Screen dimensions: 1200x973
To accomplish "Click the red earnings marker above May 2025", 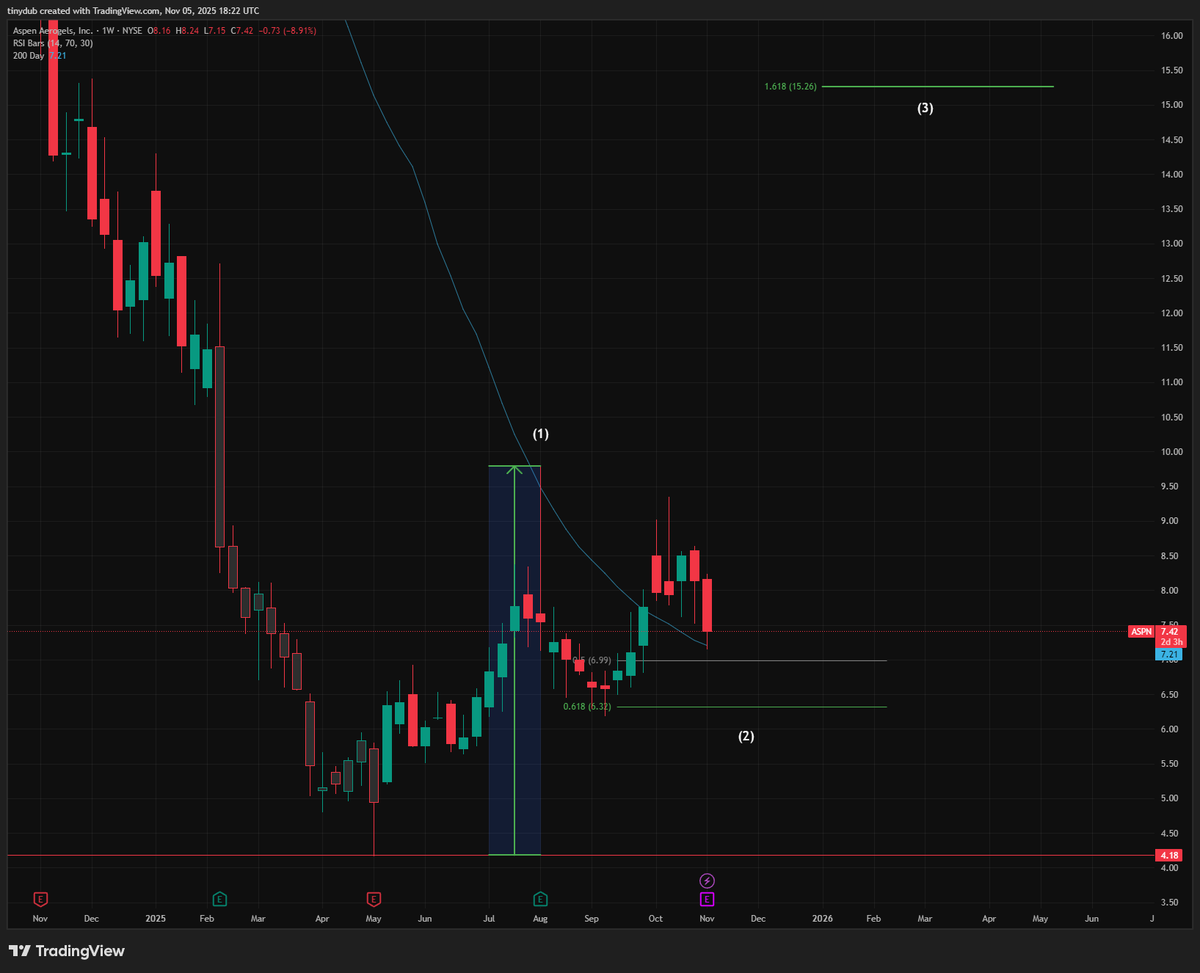I will [374, 898].
